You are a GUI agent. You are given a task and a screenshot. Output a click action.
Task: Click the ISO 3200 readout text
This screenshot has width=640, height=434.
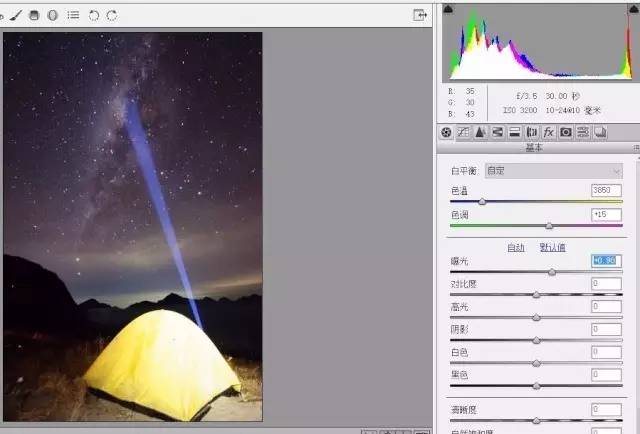(520, 110)
